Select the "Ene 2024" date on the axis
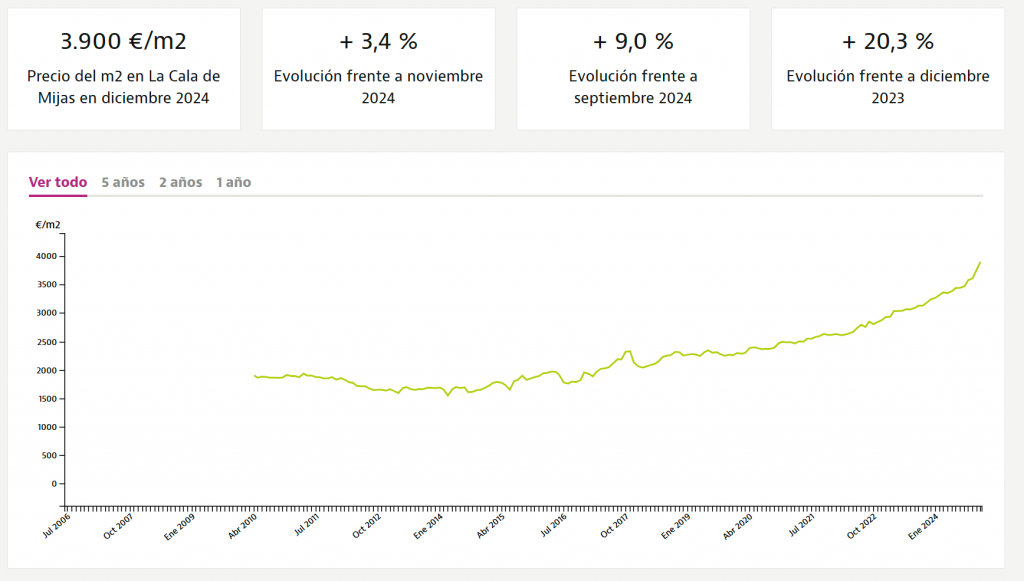This screenshot has height=581, width=1024. [926, 526]
